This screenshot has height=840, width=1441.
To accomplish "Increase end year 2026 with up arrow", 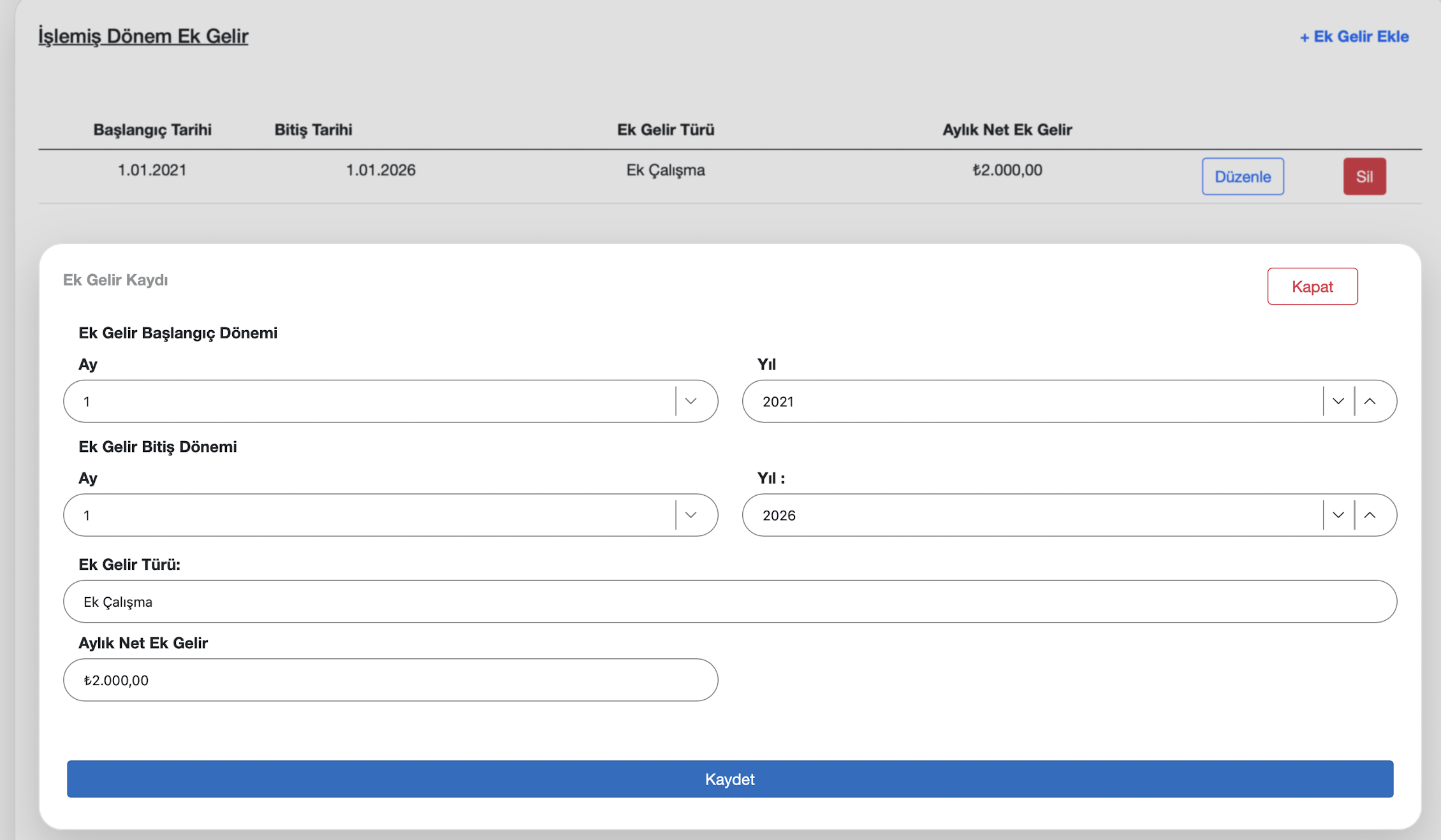I will click(1370, 515).
